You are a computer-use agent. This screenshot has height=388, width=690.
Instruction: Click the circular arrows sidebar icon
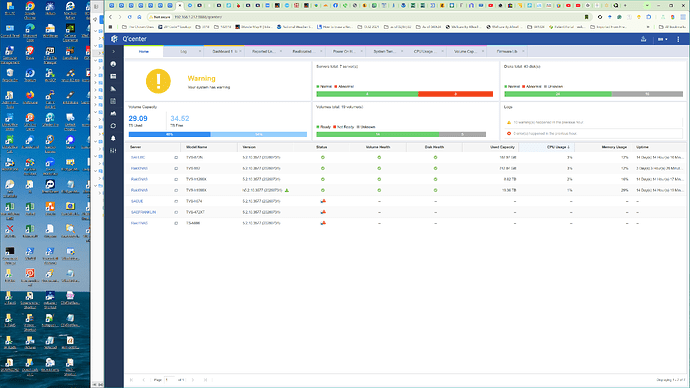click(x=113, y=126)
